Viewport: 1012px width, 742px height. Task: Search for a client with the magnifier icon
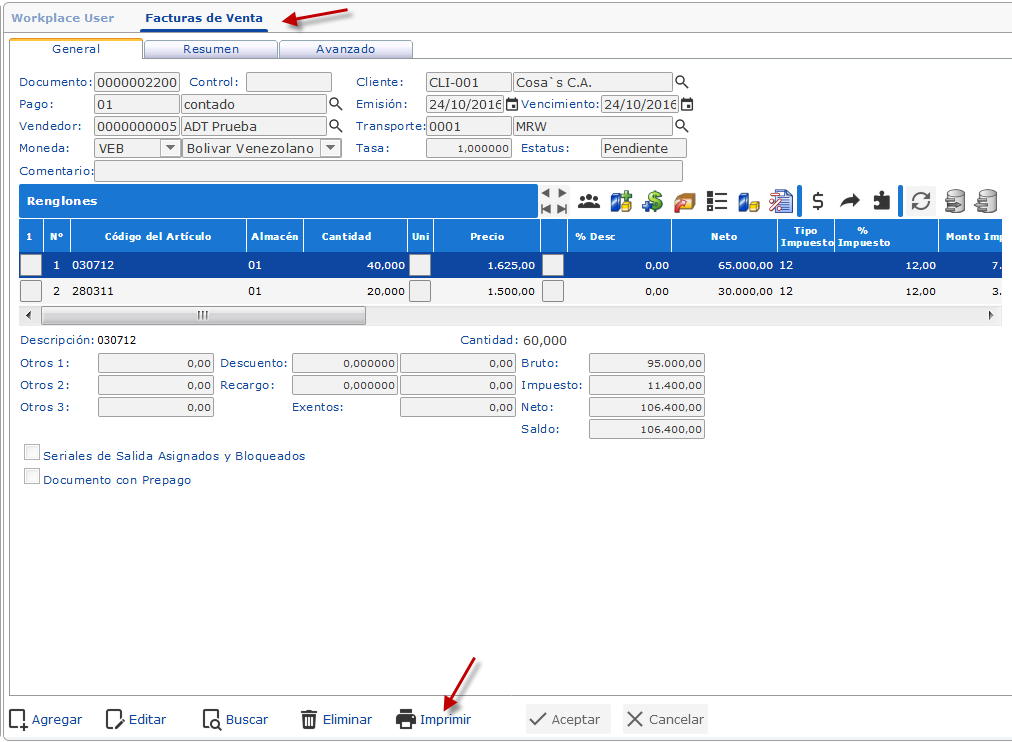[x=682, y=82]
